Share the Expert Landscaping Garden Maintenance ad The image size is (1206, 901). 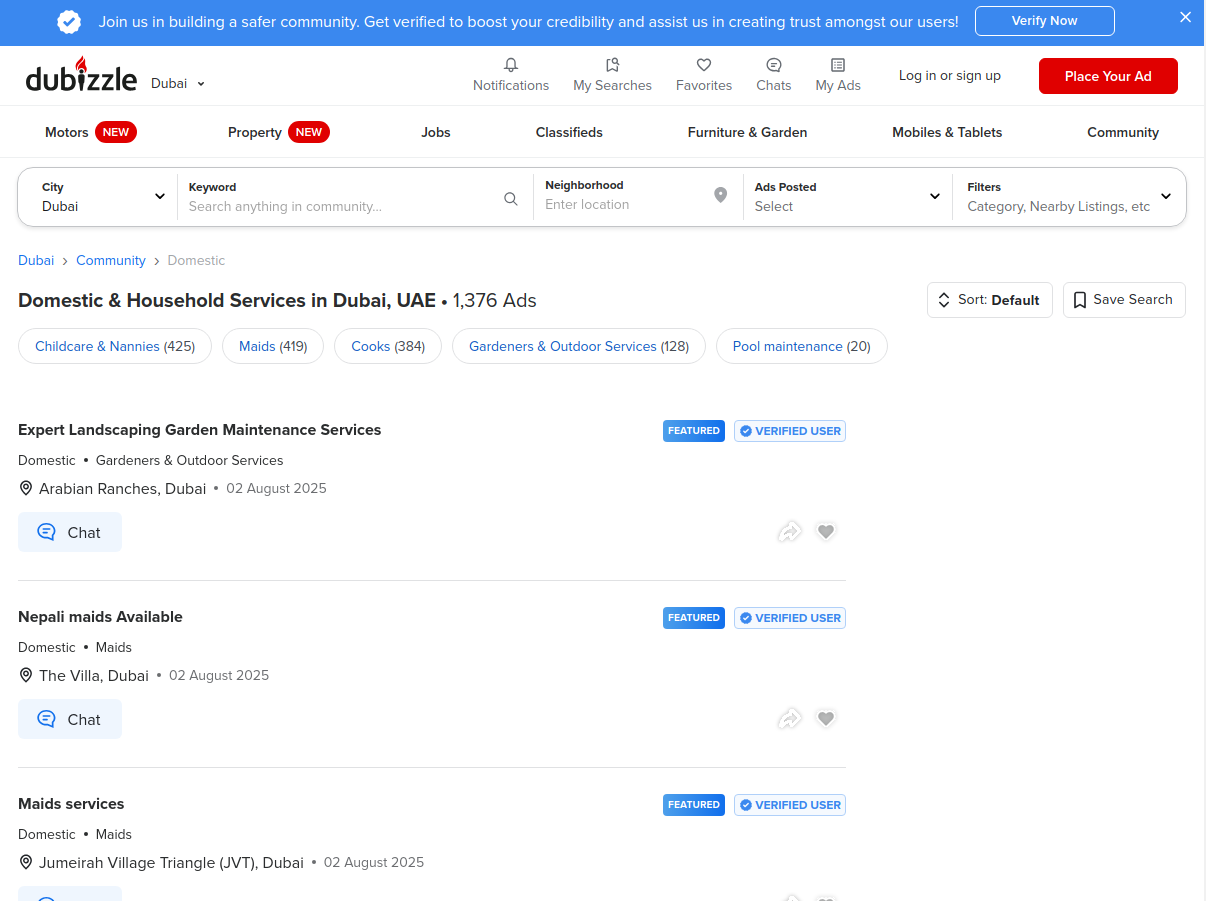[790, 532]
